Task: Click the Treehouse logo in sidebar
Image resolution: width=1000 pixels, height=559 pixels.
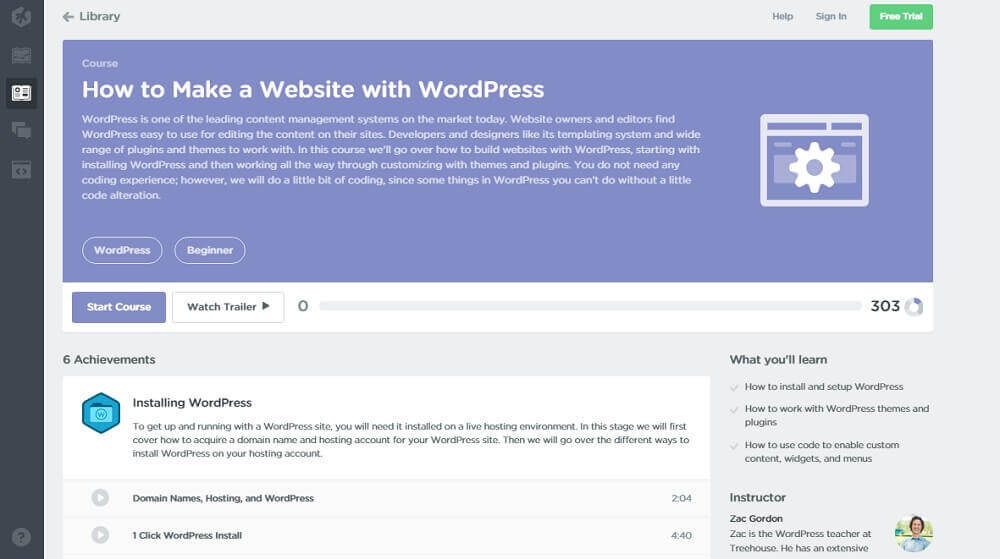Action: 21,17
